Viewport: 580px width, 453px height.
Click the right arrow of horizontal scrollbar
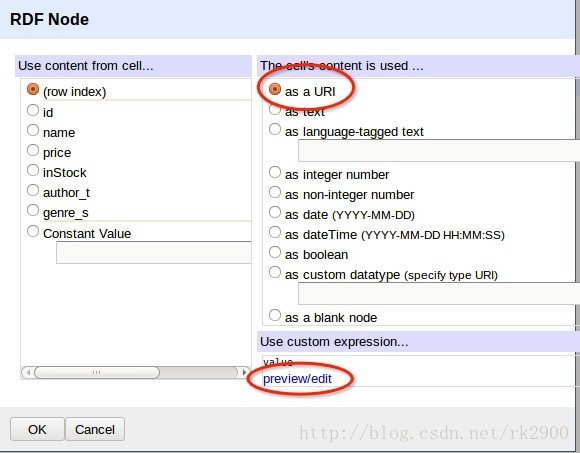[x=243, y=372]
